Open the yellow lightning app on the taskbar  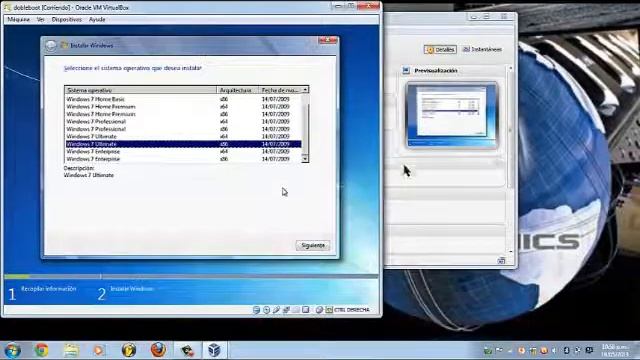(129, 350)
